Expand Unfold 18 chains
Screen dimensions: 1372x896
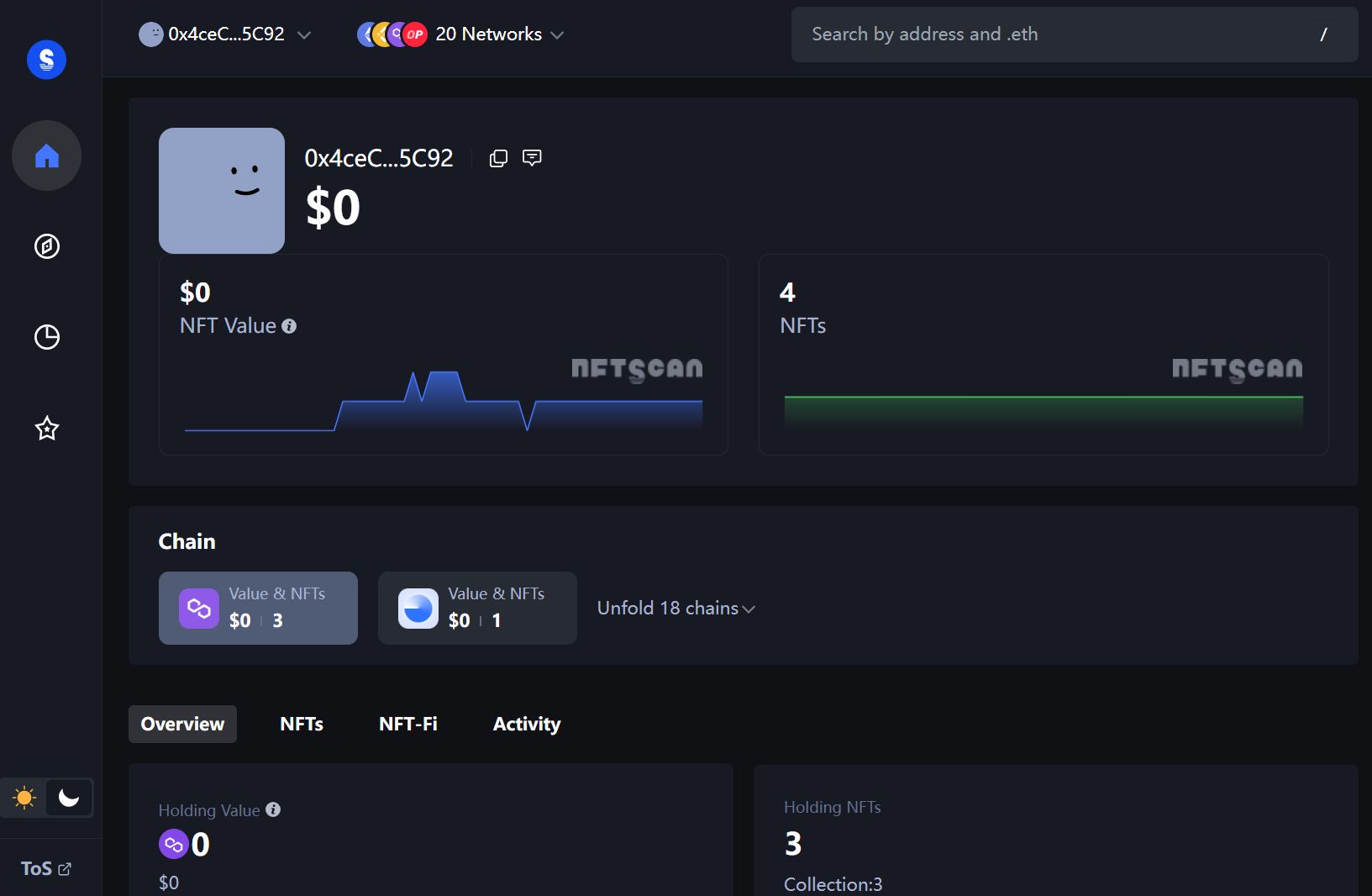click(x=675, y=609)
